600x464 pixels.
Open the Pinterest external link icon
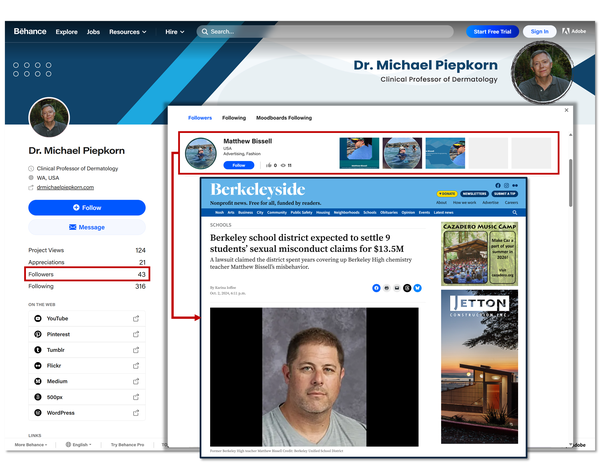pyautogui.click(x=136, y=334)
